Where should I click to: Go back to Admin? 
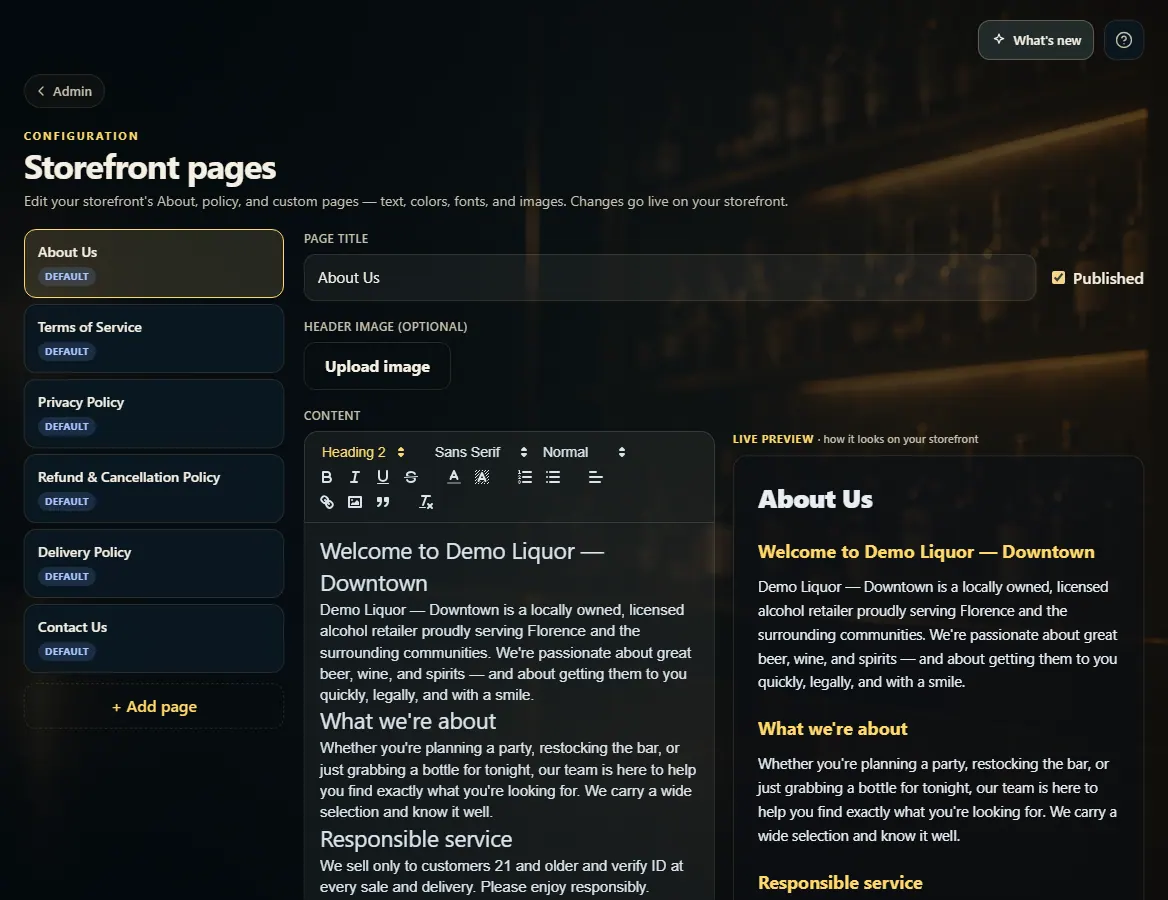pos(64,91)
